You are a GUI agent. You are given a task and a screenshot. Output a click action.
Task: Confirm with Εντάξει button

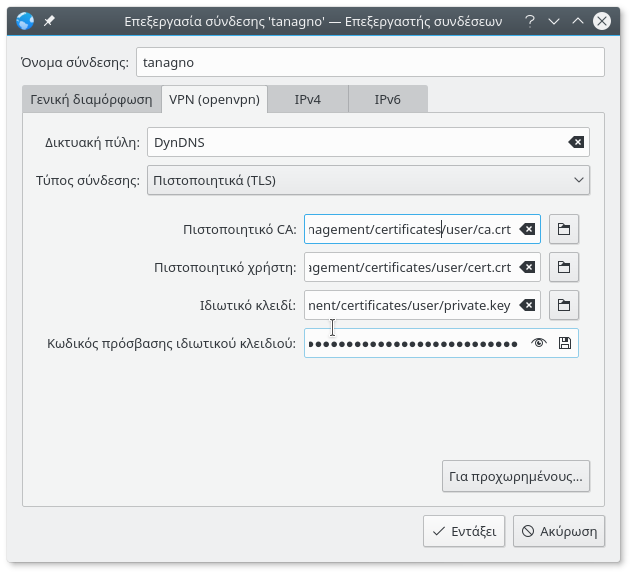[464, 531]
